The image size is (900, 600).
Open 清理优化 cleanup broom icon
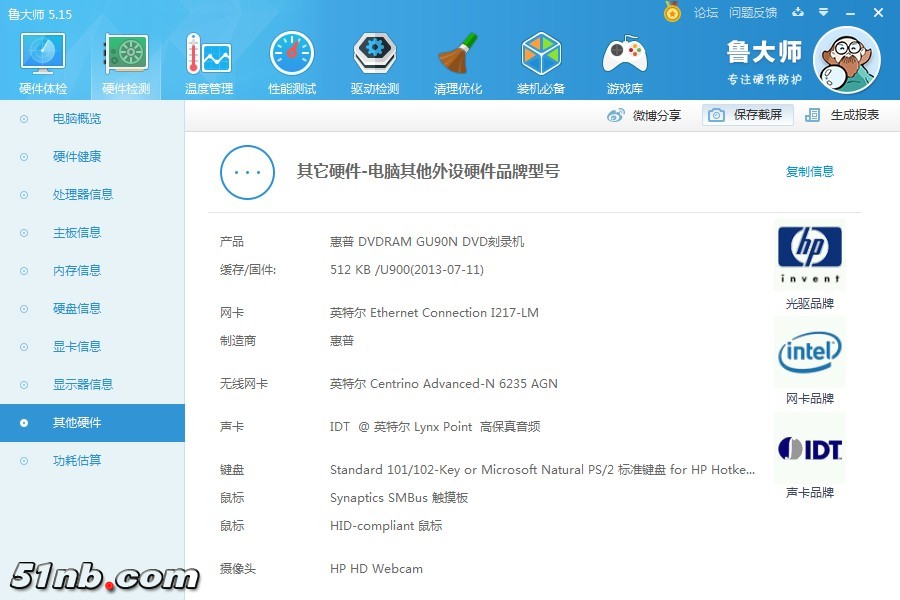point(458,64)
